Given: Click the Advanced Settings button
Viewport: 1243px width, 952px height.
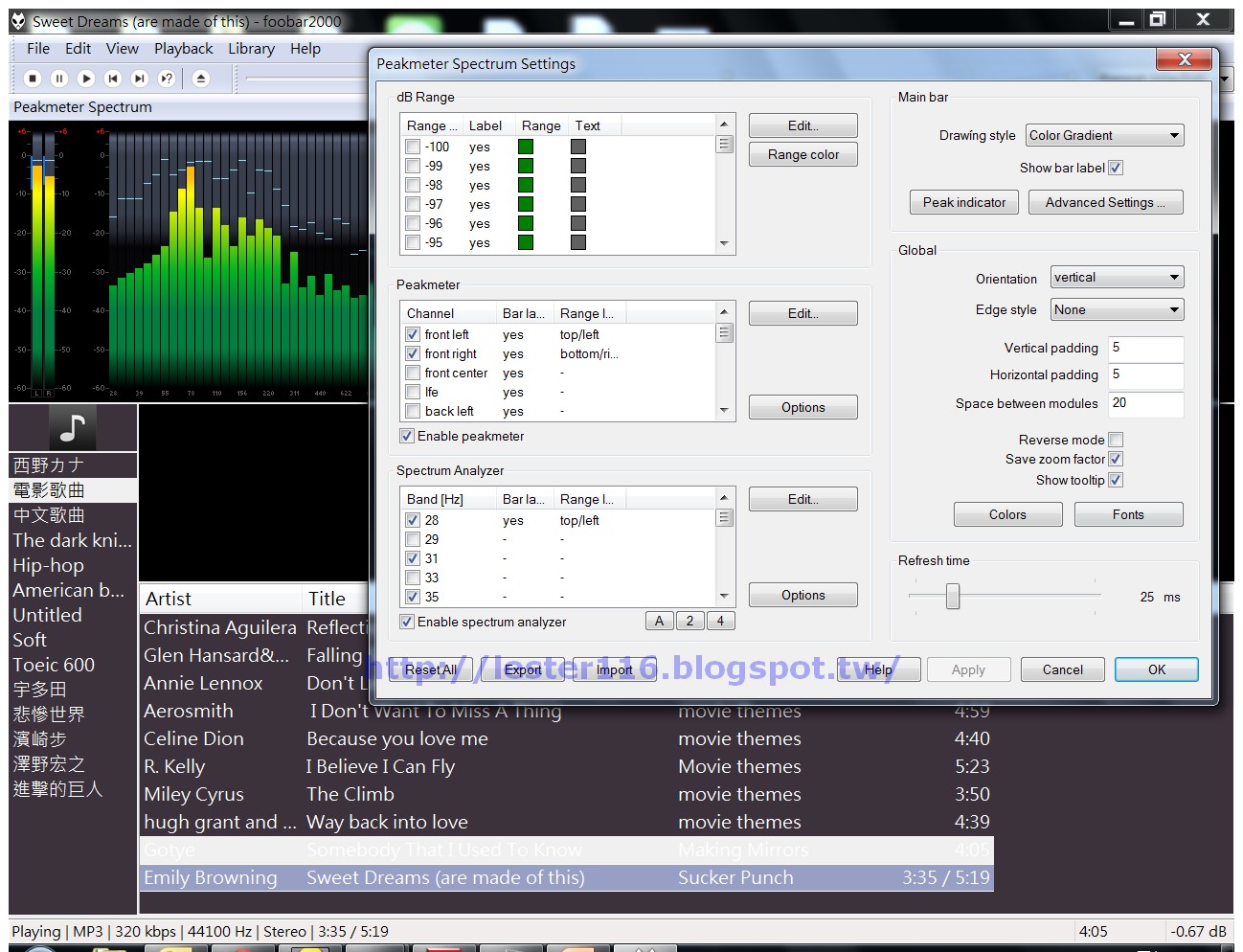Looking at the screenshot, I should point(1105,202).
